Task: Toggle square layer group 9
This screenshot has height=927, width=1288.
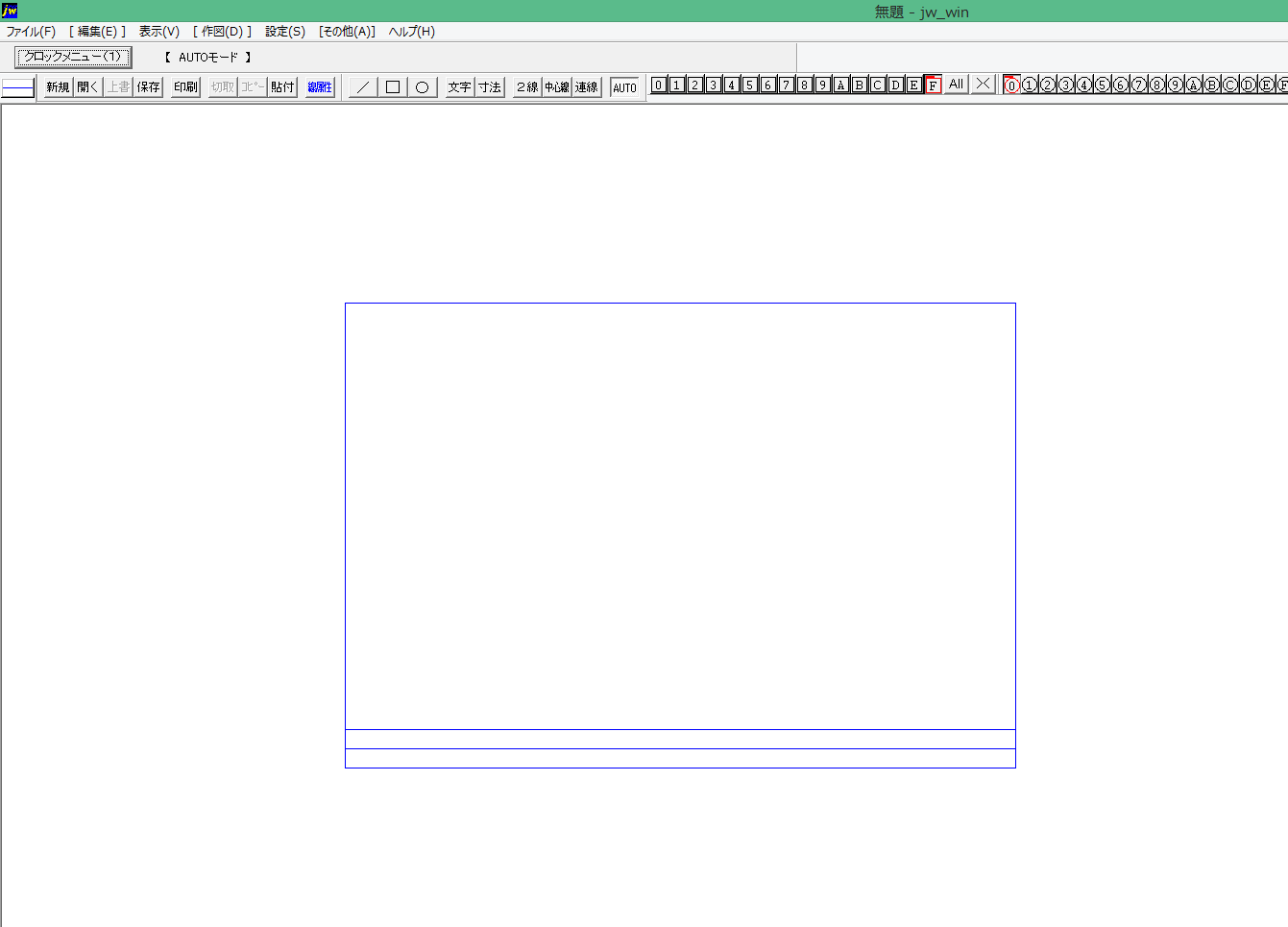Action: pos(823,85)
